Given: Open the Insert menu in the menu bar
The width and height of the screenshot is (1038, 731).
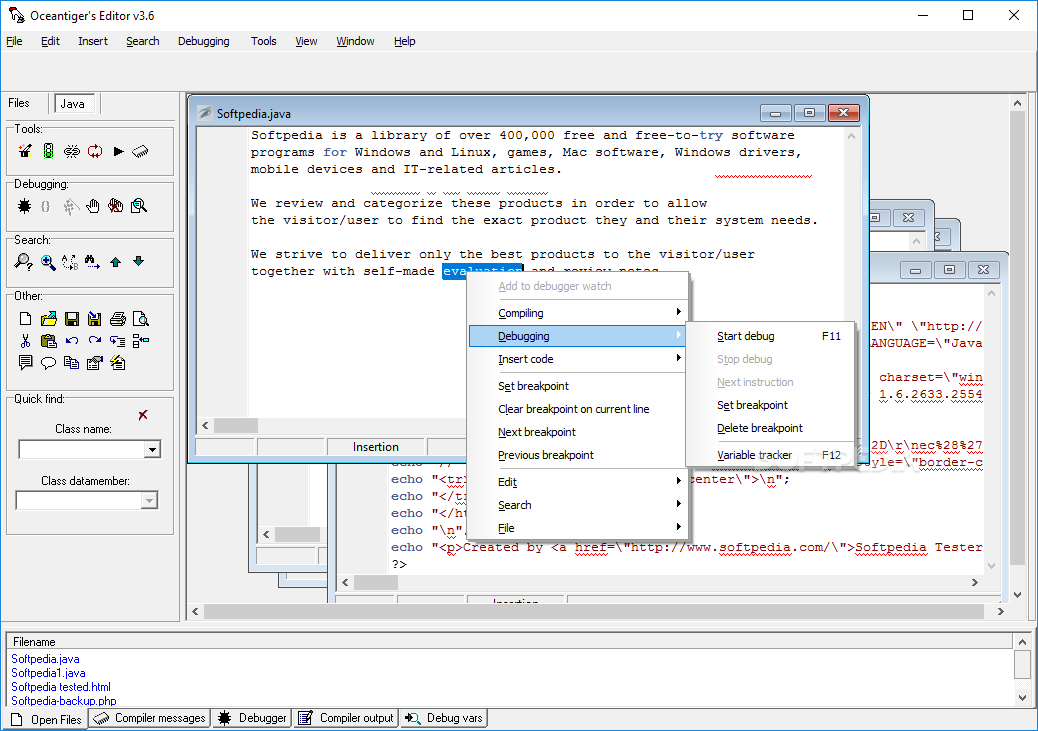Looking at the screenshot, I should point(93,41).
